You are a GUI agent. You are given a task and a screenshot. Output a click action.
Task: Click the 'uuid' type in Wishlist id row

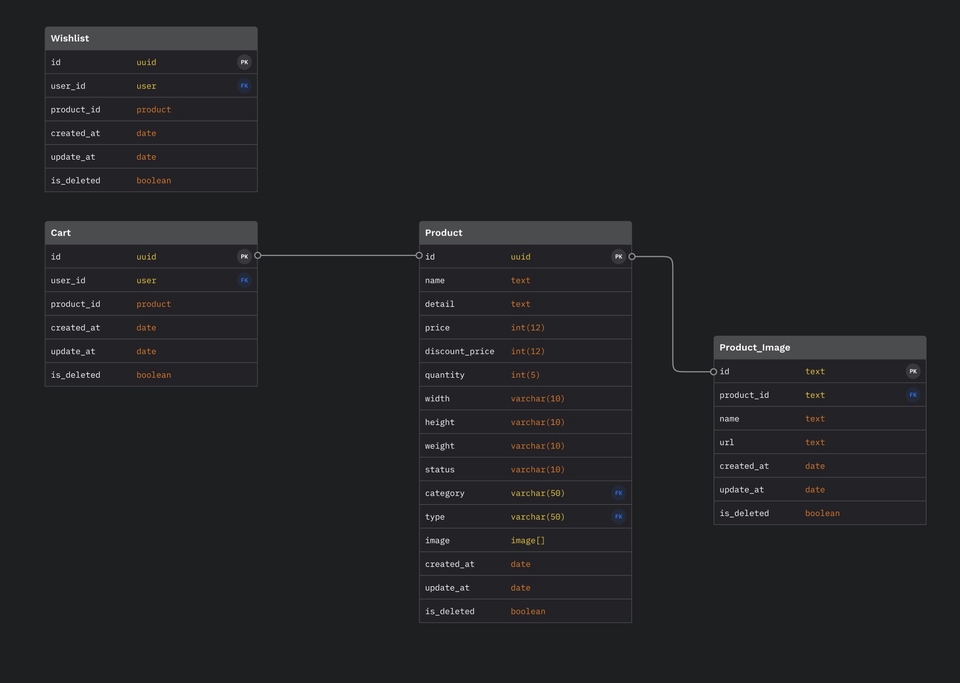pyautogui.click(x=146, y=62)
